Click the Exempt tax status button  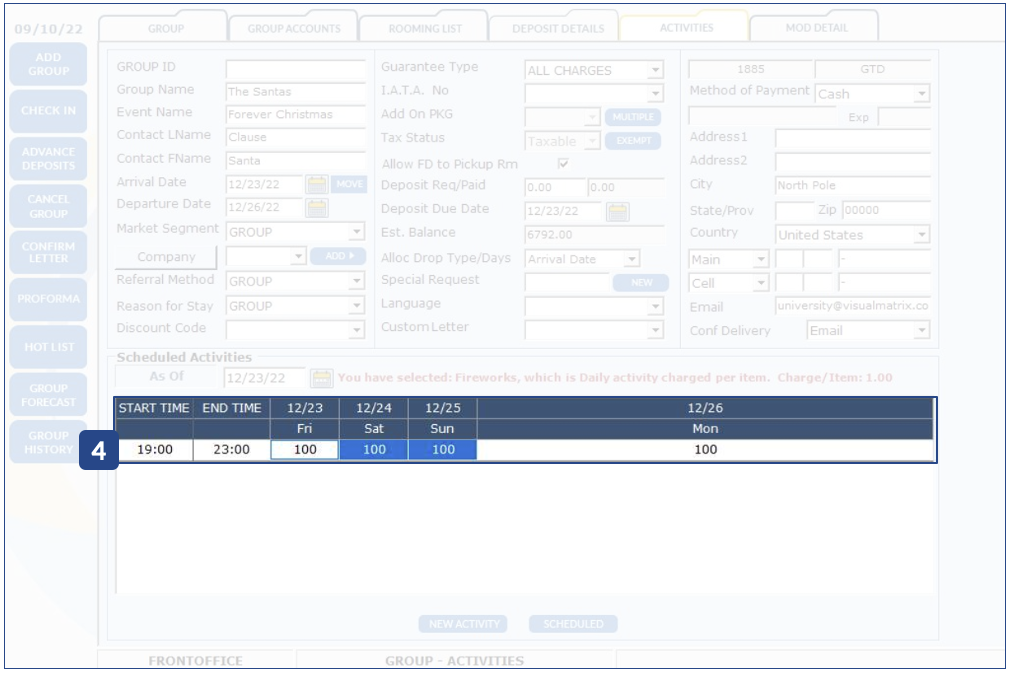(x=633, y=141)
